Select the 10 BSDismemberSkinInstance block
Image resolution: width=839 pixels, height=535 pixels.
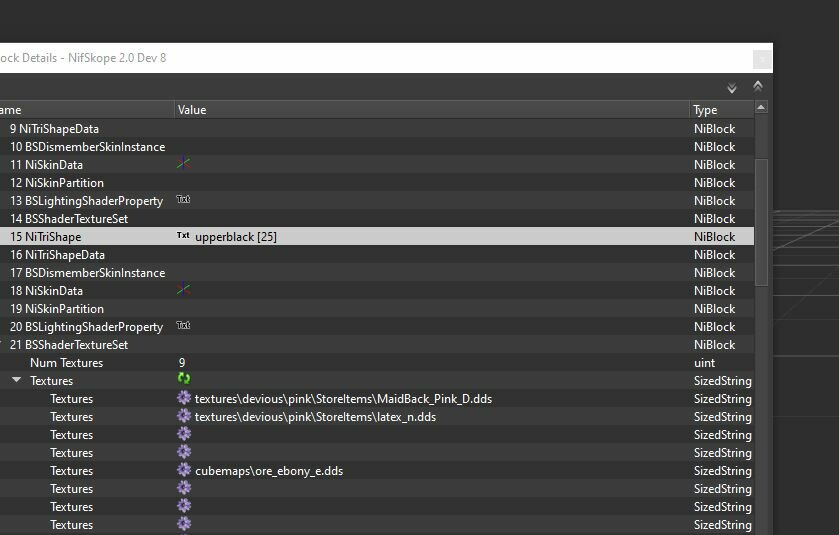tap(377, 147)
